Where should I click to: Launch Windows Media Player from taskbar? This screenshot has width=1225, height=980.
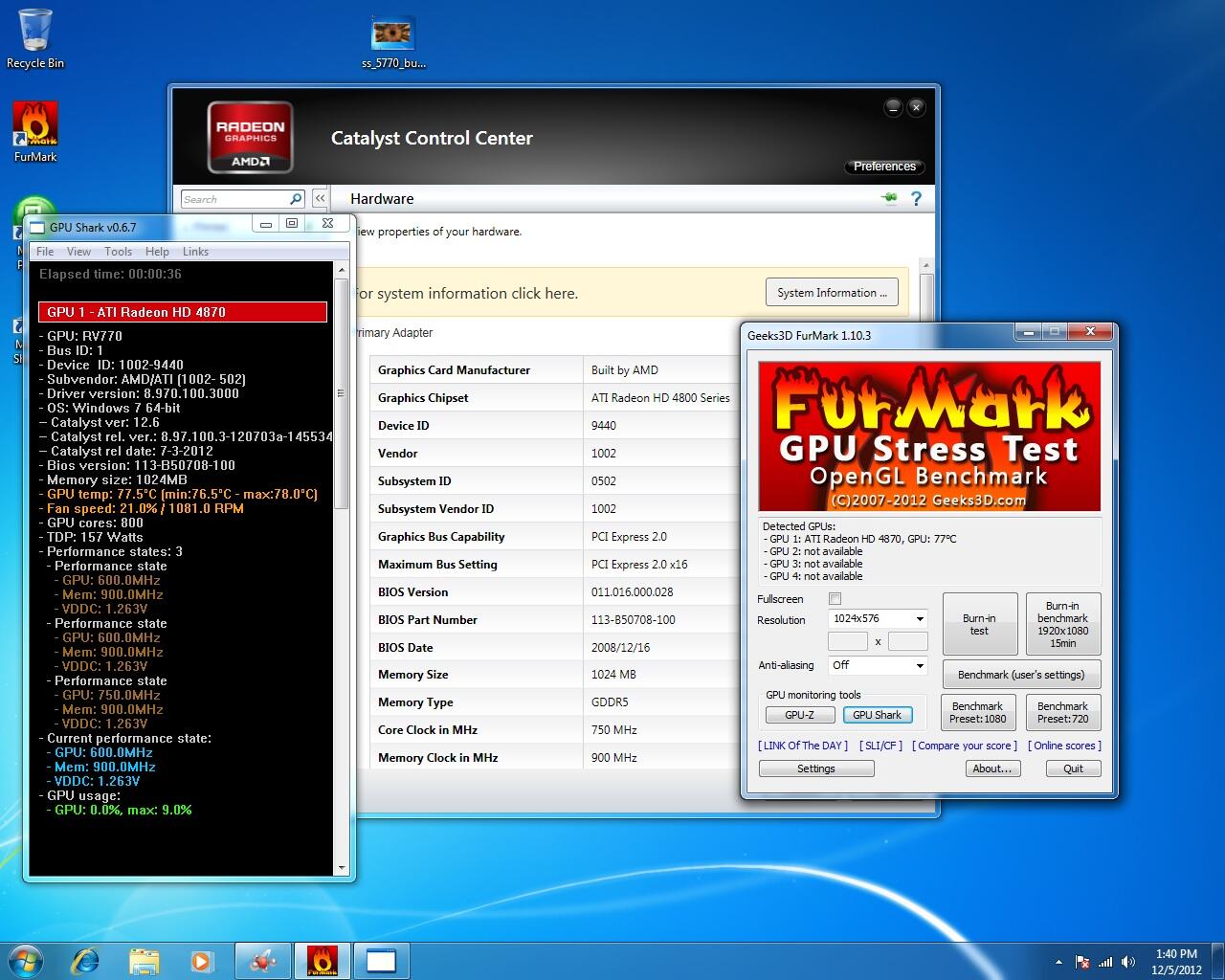(201, 960)
